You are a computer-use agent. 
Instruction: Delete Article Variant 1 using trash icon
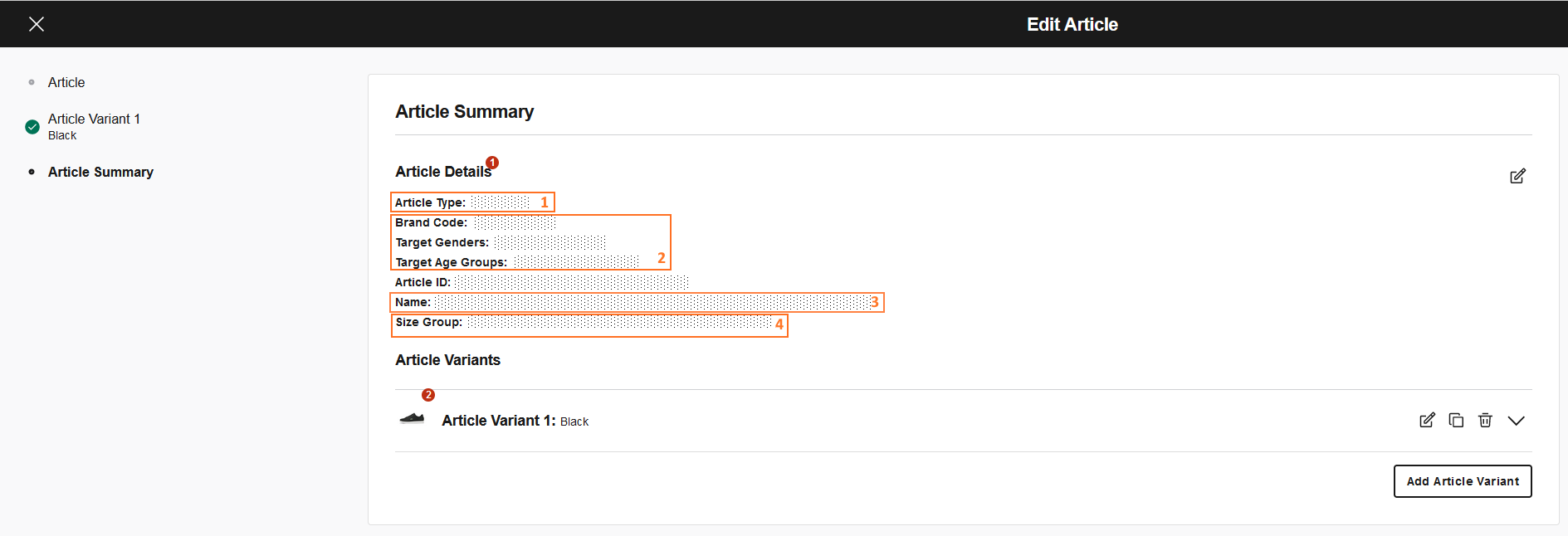click(1485, 421)
